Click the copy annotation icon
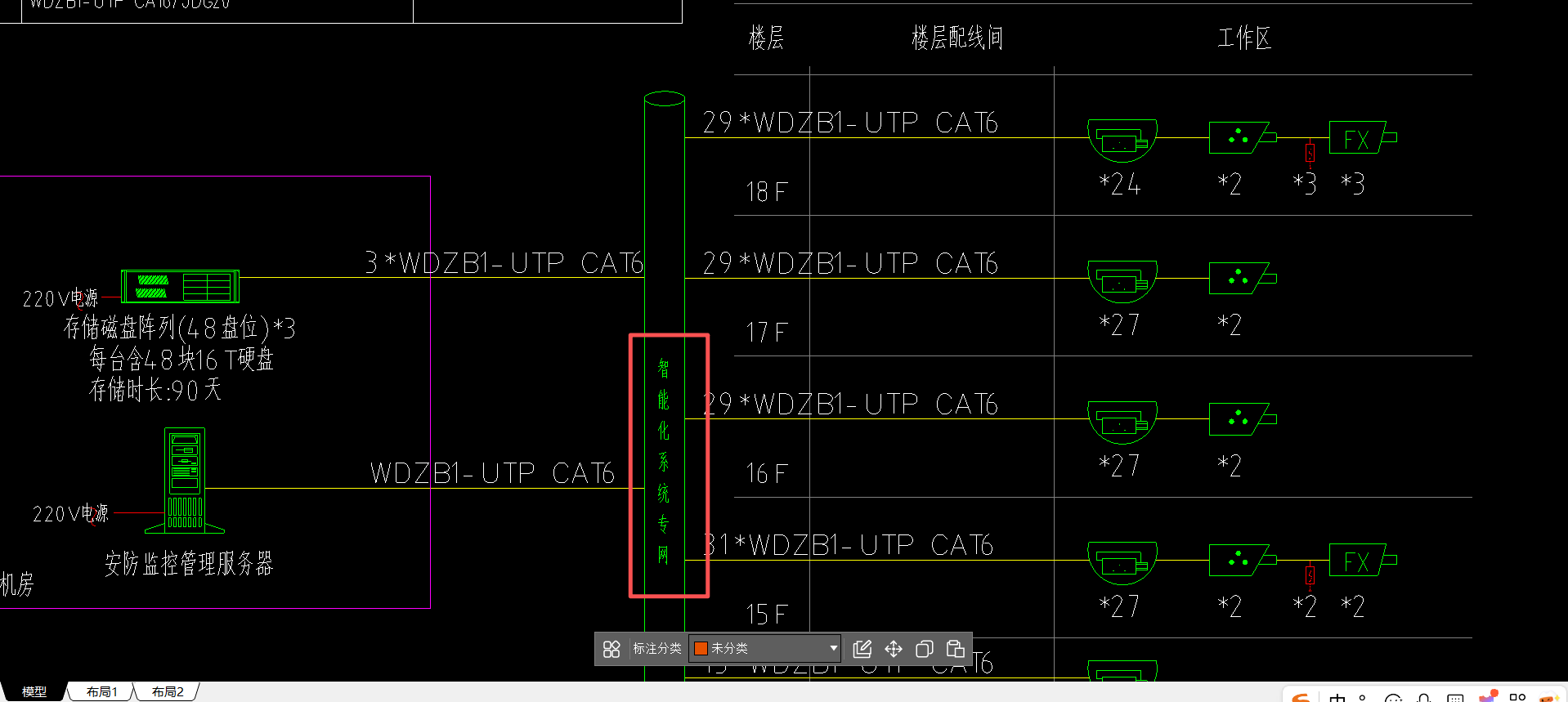The image size is (1568, 702). (x=924, y=649)
